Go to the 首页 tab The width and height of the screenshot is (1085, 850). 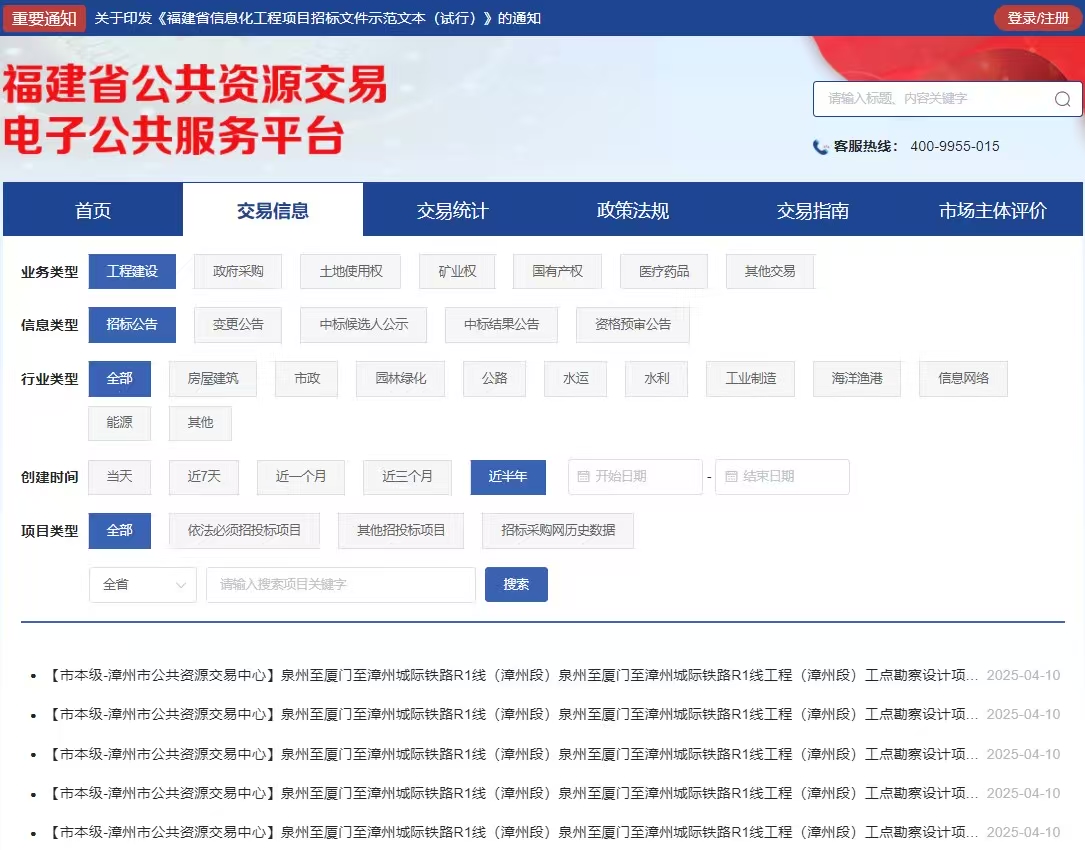coord(93,211)
